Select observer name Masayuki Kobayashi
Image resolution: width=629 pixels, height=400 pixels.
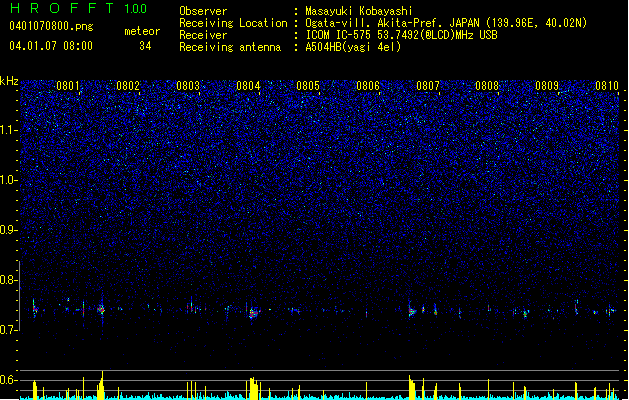coord(359,11)
